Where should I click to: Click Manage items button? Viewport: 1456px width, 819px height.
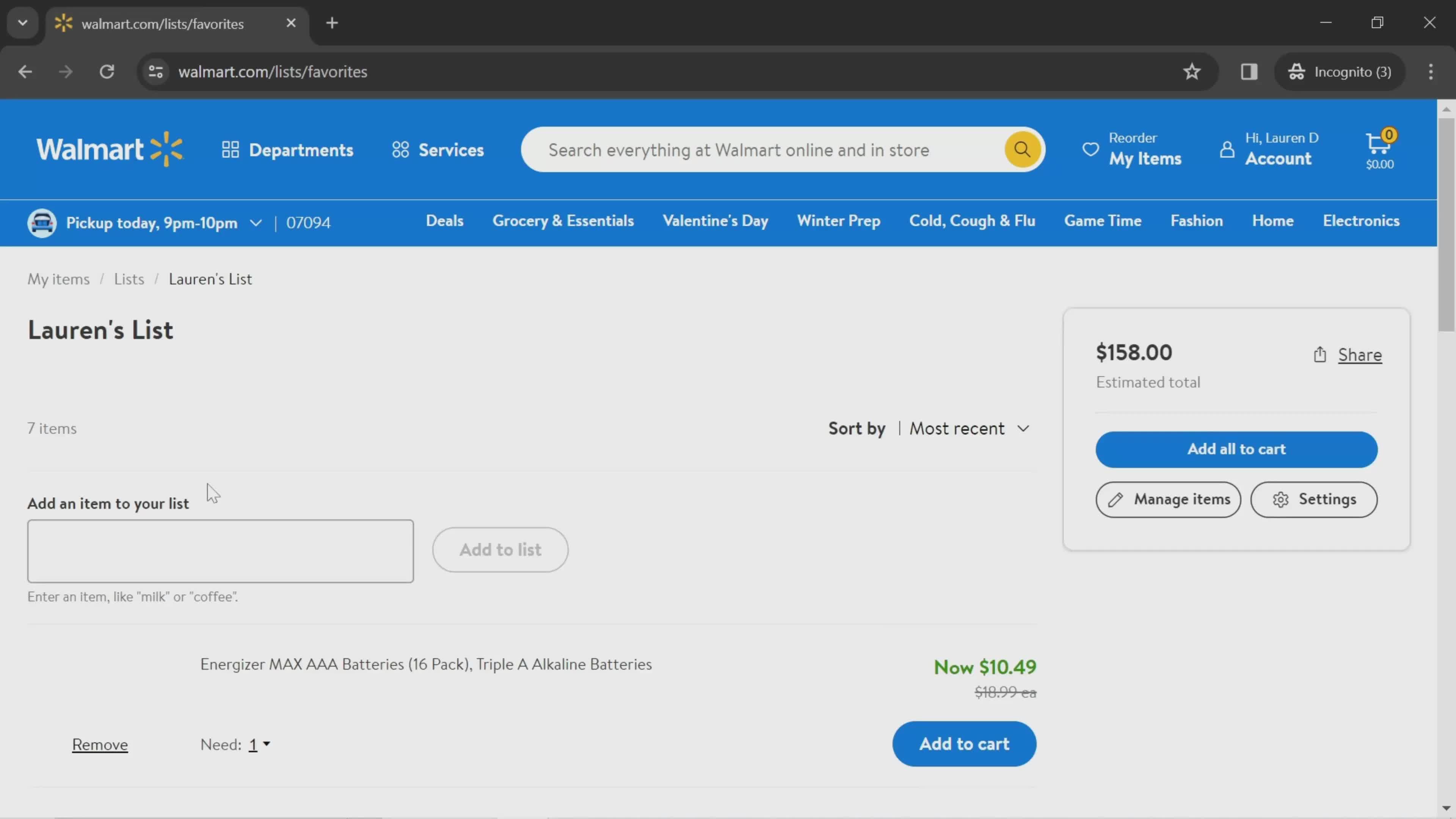(1168, 500)
